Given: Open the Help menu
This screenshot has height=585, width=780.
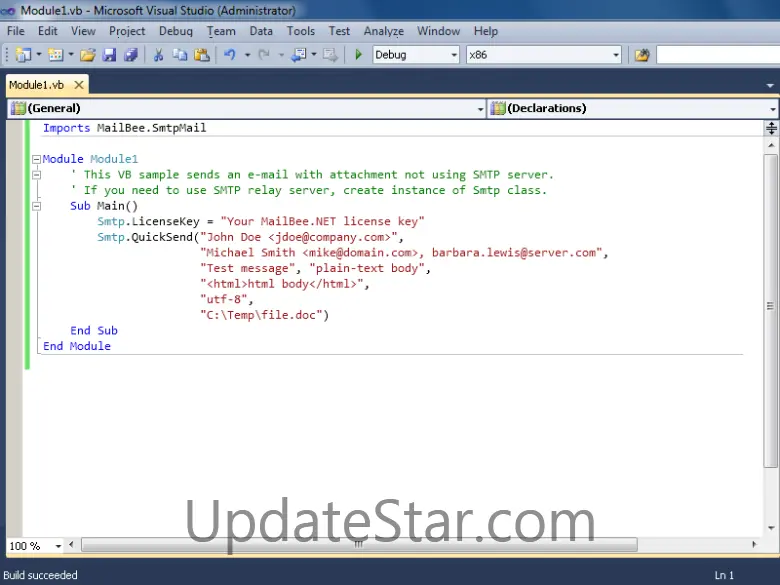Looking at the screenshot, I should click(x=486, y=31).
